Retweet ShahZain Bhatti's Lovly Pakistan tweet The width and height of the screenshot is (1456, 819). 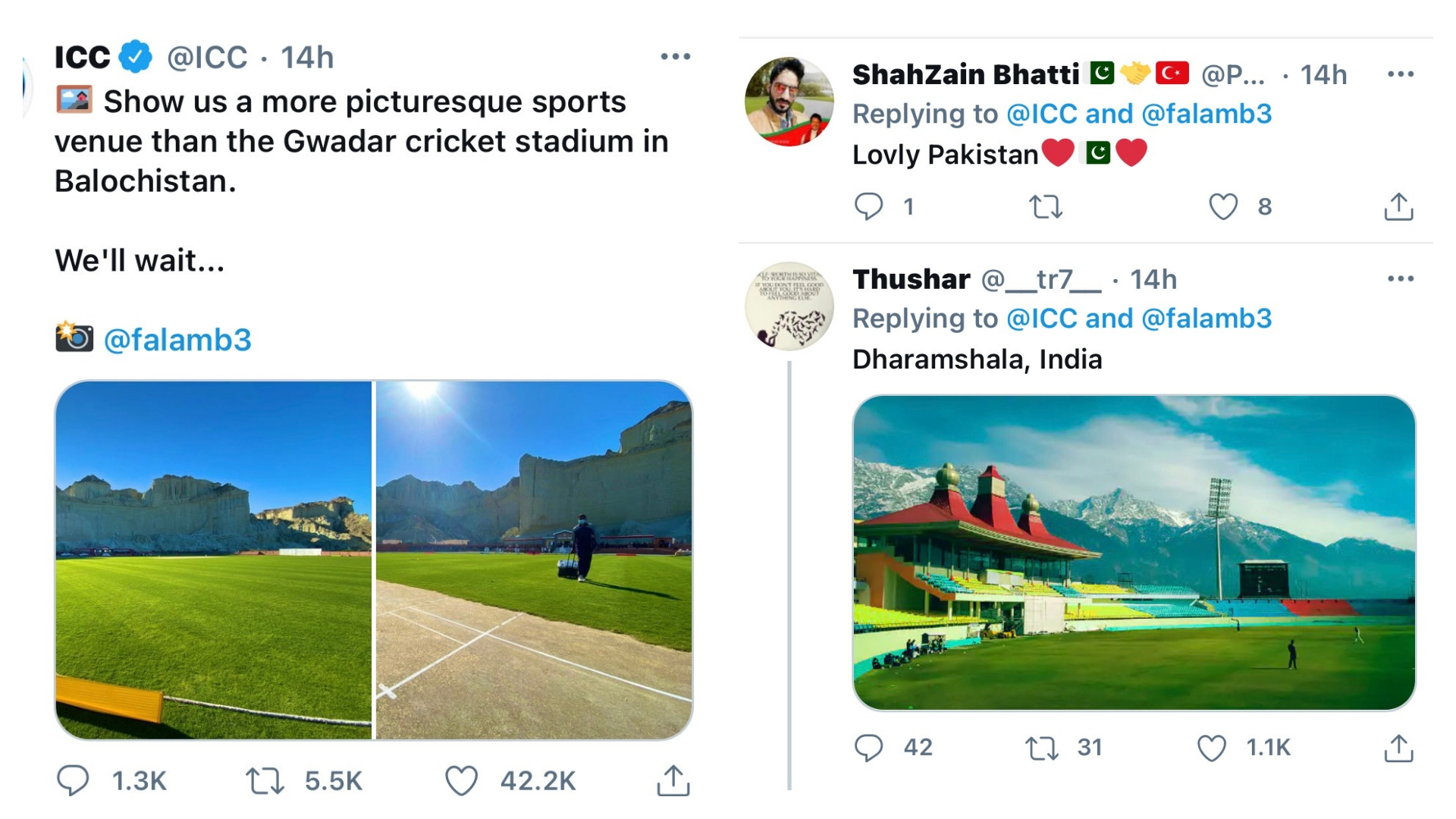1045,206
